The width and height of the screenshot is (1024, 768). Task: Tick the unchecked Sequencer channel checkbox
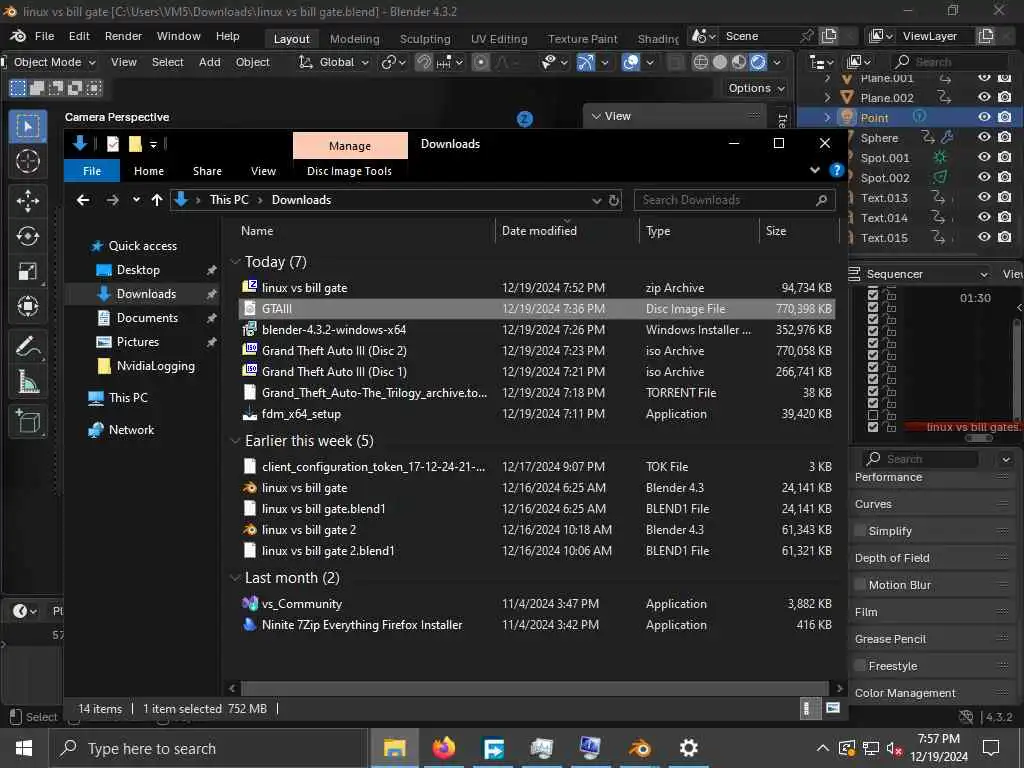click(x=872, y=415)
